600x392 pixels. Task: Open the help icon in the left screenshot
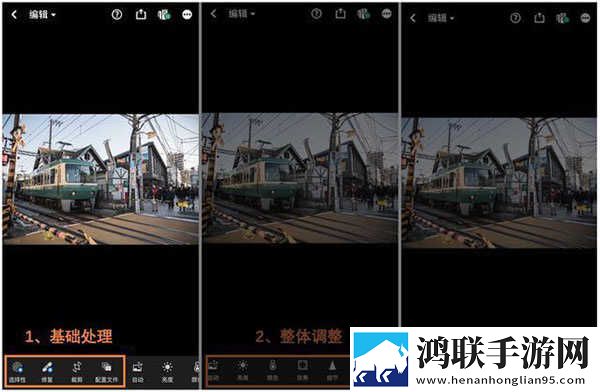point(117,15)
